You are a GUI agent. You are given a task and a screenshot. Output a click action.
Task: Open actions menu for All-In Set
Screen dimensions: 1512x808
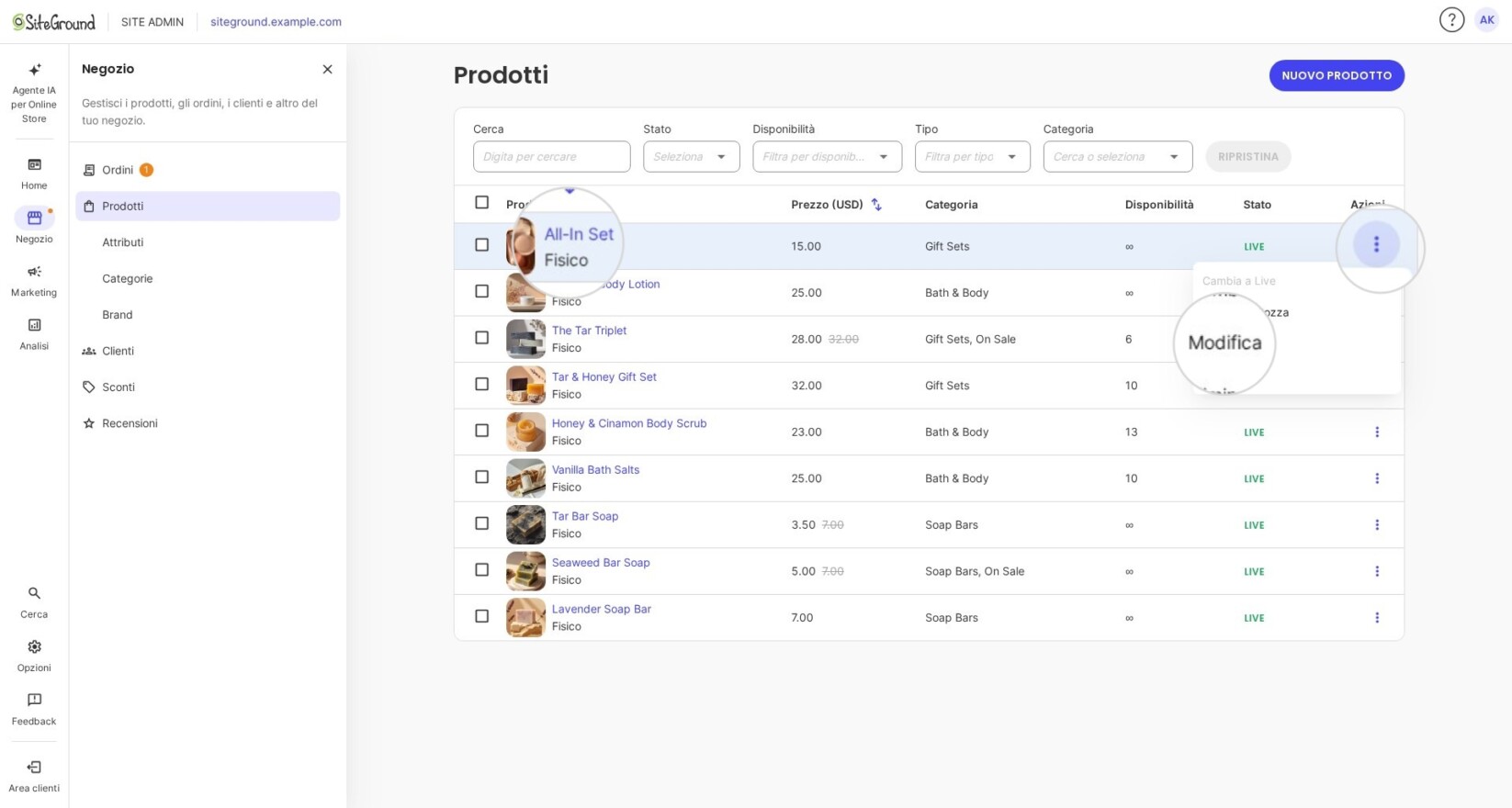click(x=1376, y=244)
